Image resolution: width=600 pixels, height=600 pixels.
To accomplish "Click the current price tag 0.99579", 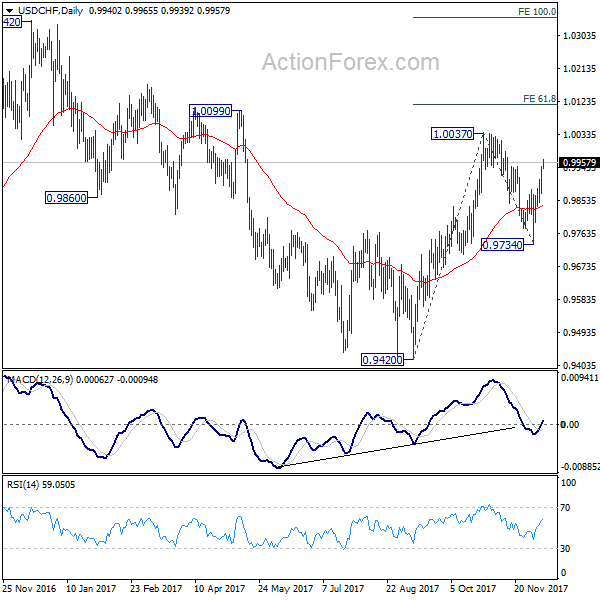I will click(x=579, y=163).
